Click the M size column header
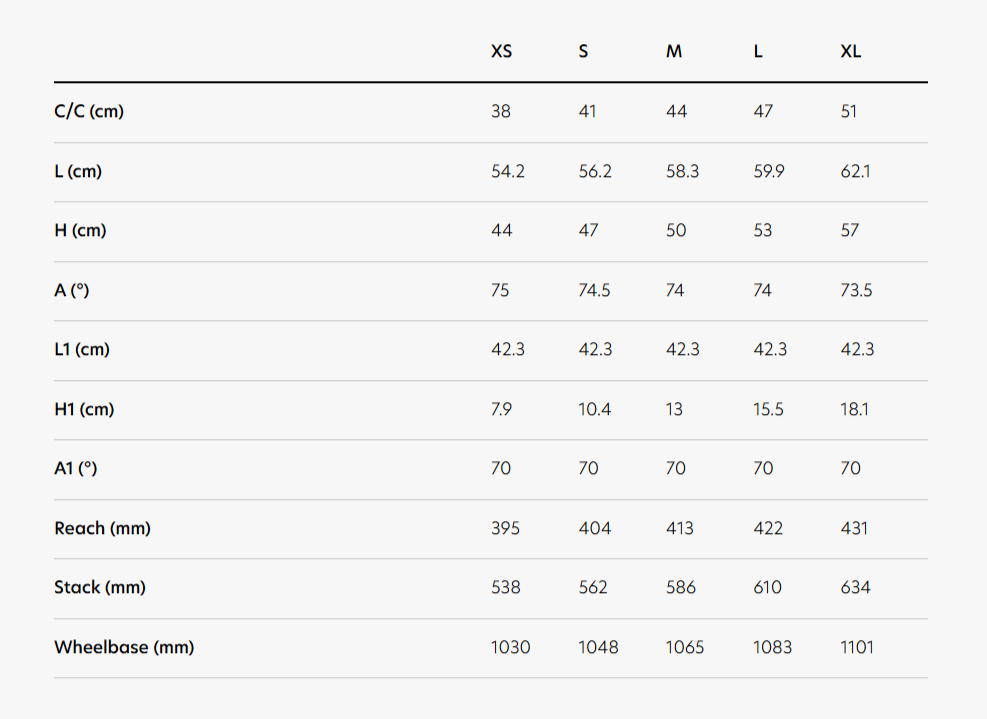 [674, 52]
